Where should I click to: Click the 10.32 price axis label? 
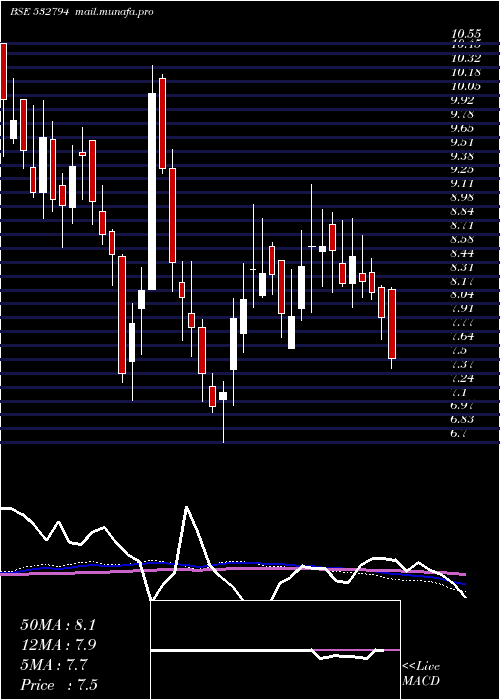pos(466,58)
